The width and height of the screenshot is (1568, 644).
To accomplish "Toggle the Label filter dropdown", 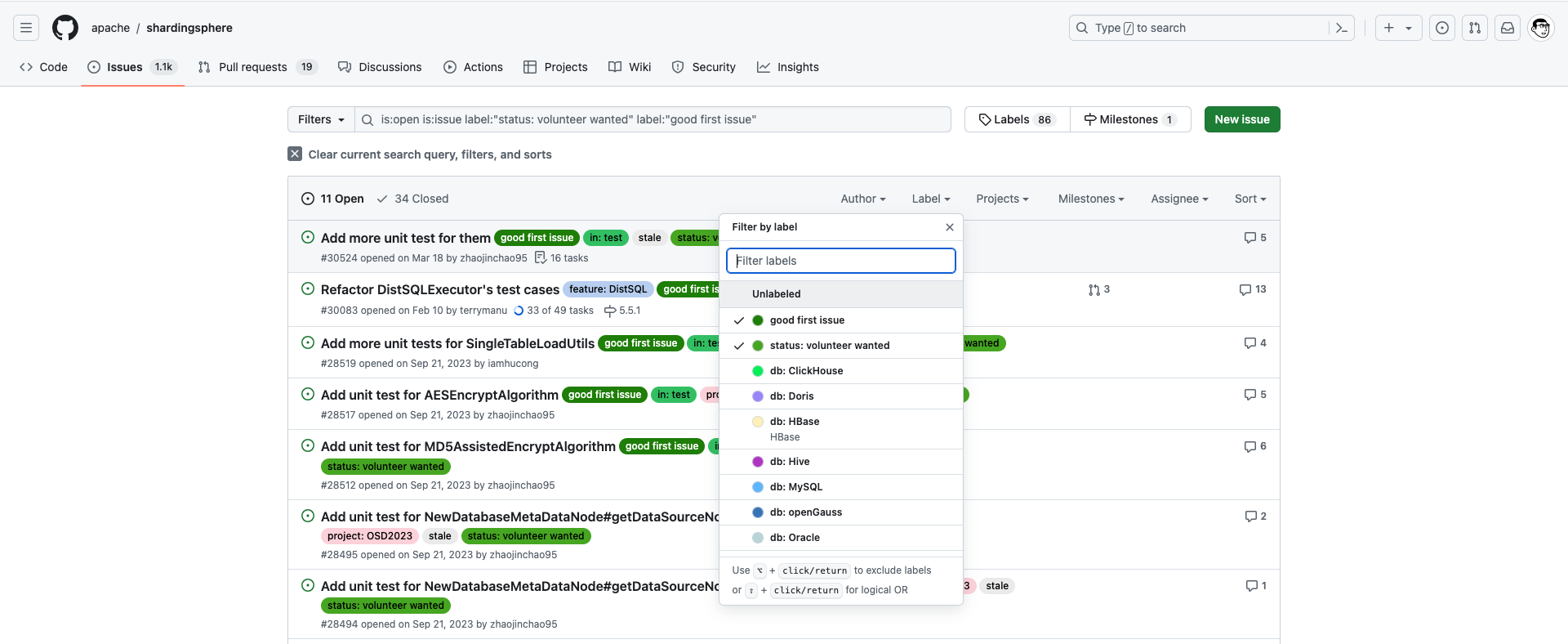I will coord(931,199).
